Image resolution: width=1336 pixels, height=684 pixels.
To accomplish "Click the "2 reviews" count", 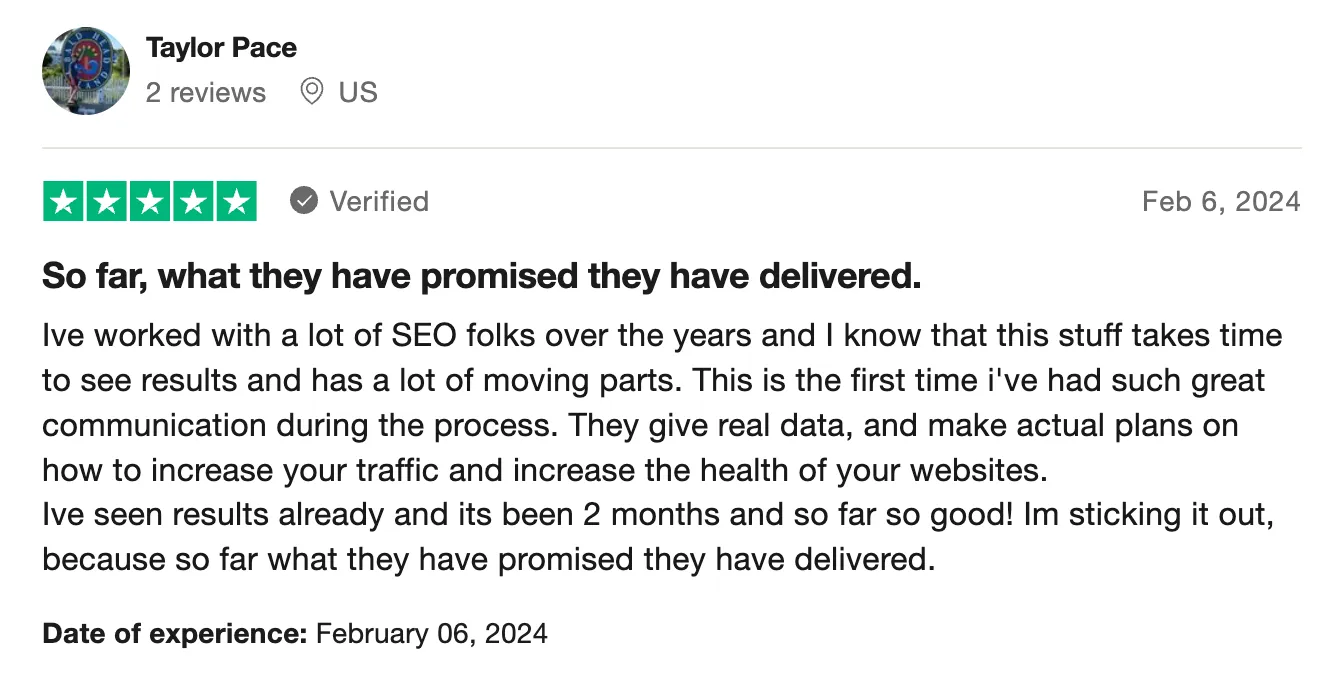I will tap(206, 93).
